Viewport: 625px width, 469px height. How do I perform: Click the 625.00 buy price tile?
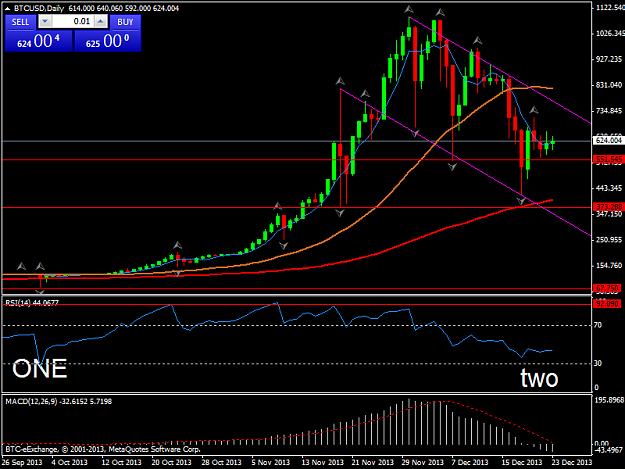[x=108, y=41]
